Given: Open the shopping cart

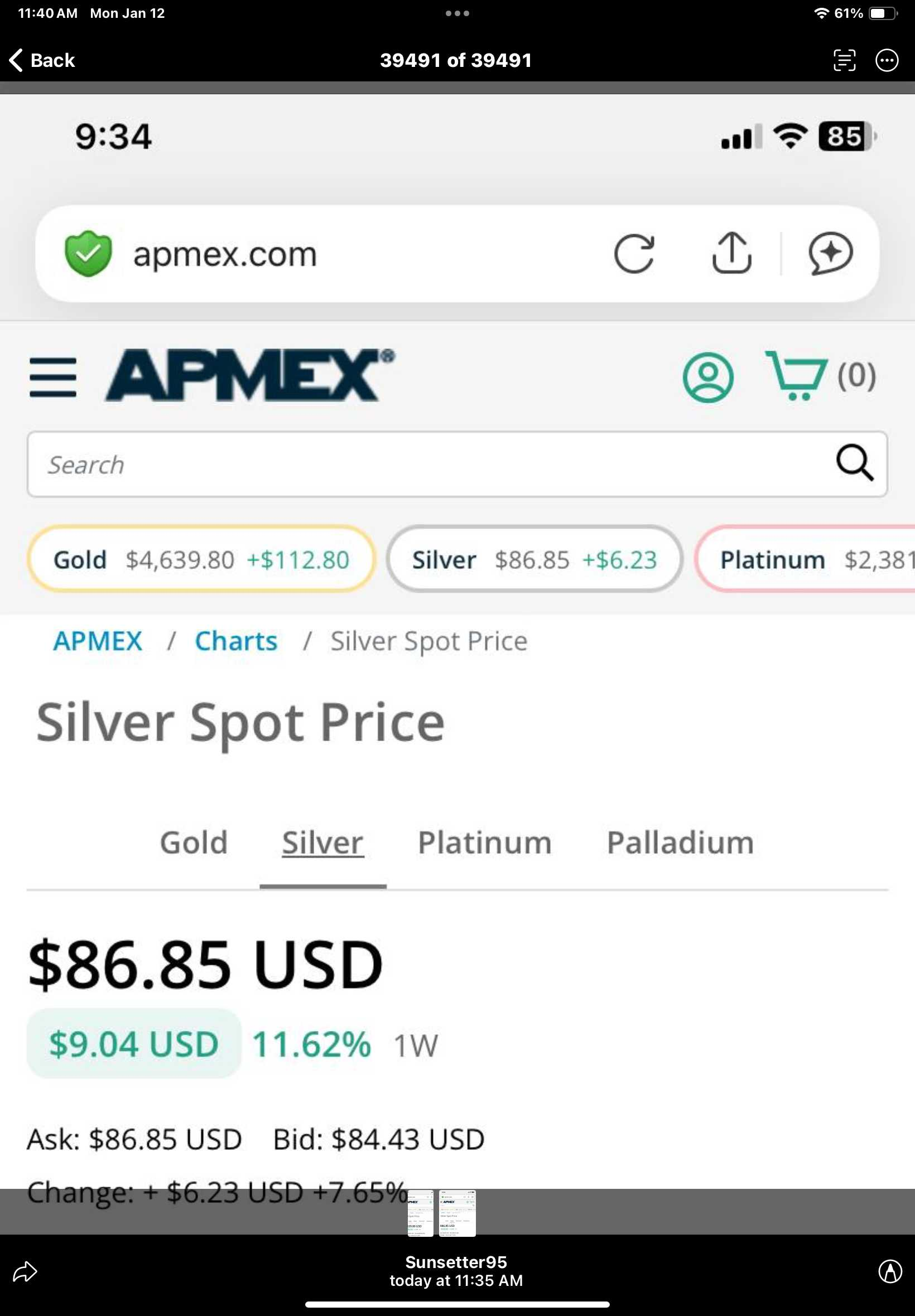Looking at the screenshot, I should 797,376.
